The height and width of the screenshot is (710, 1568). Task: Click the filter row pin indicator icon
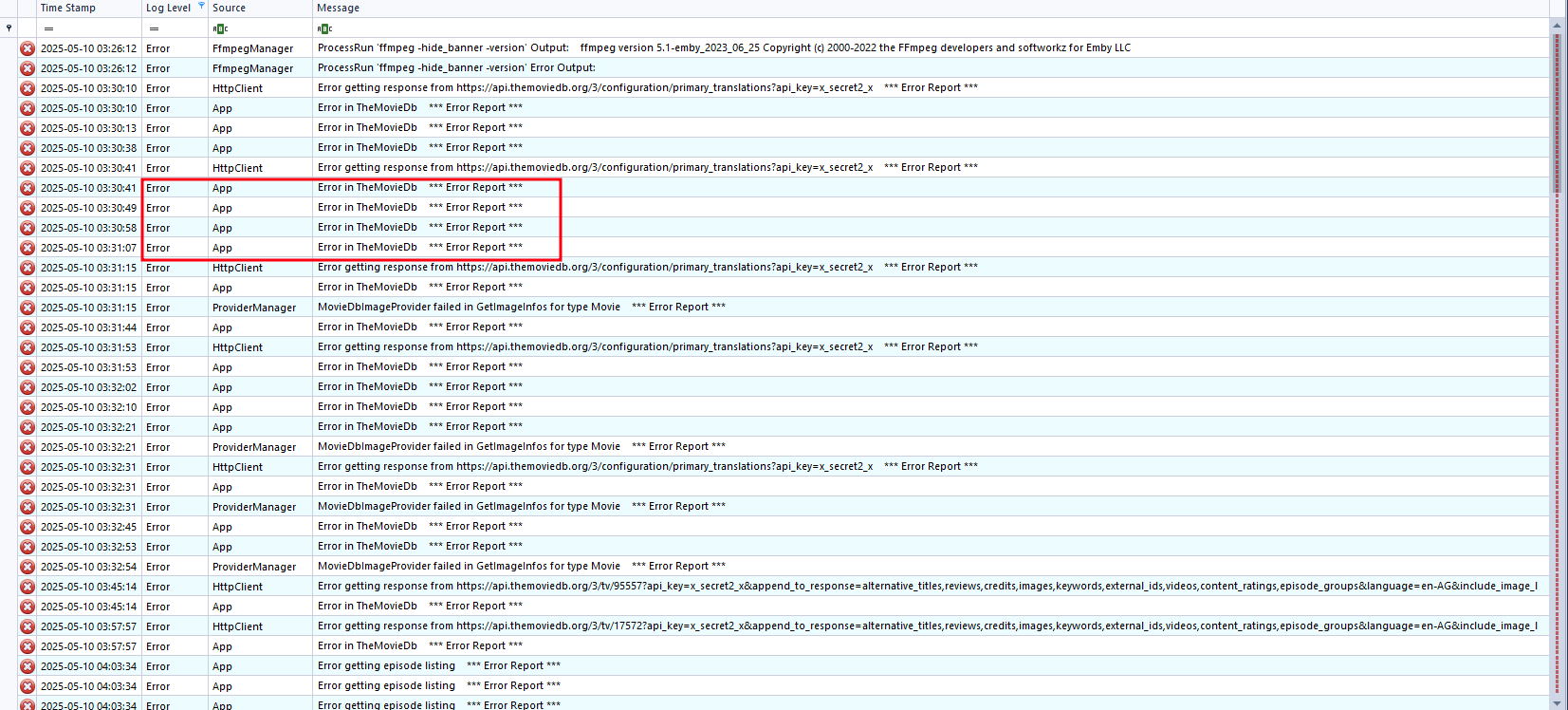point(9,28)
